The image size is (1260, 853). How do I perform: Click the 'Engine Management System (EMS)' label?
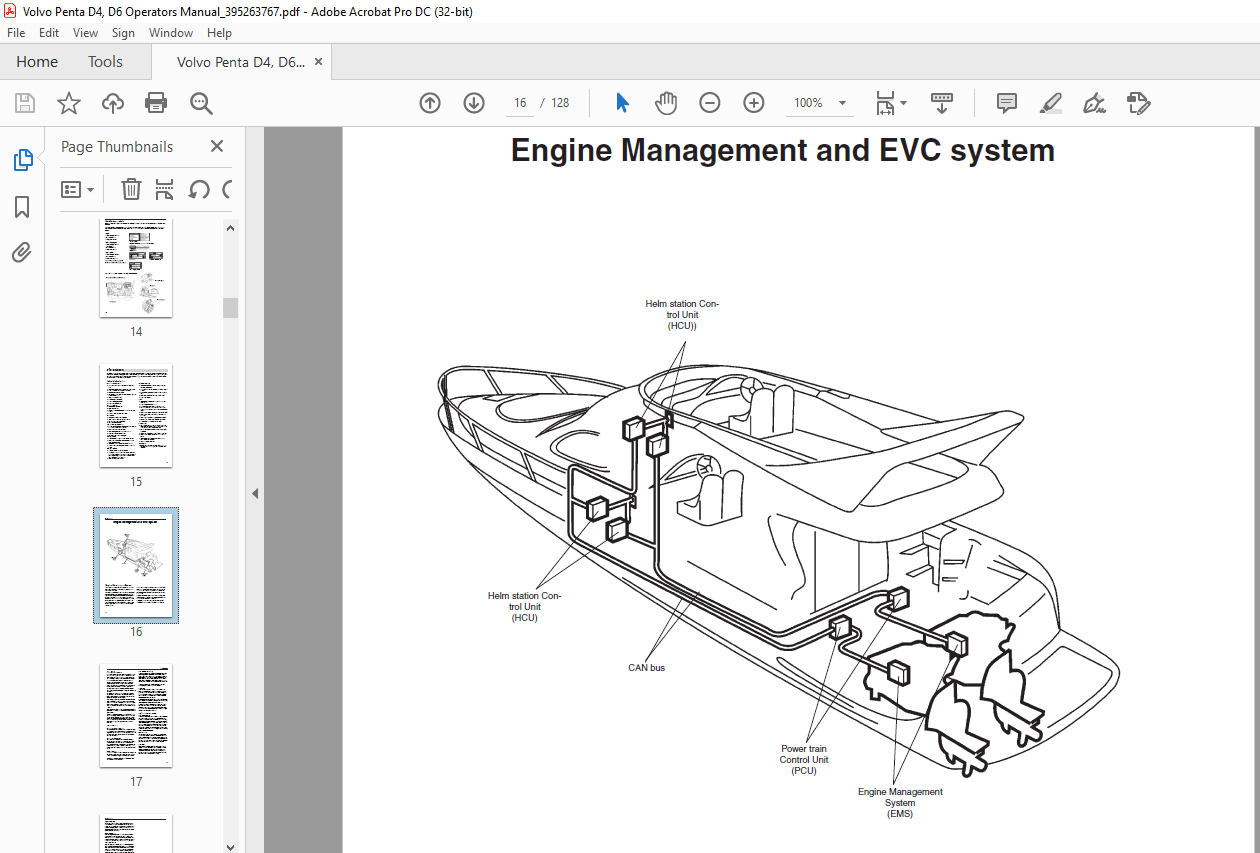pos(900,803)
